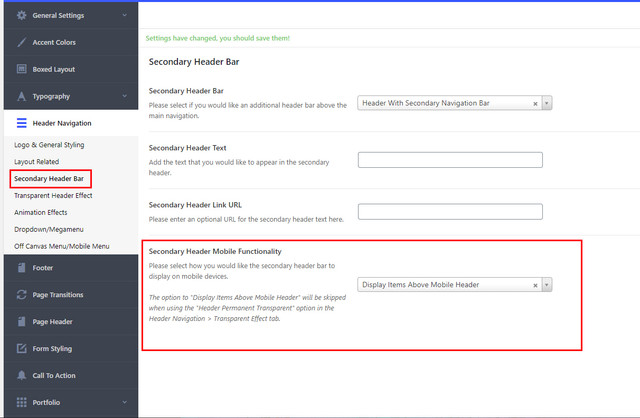
Task: Open Accent Colors menu
Action: coord(71,42)
